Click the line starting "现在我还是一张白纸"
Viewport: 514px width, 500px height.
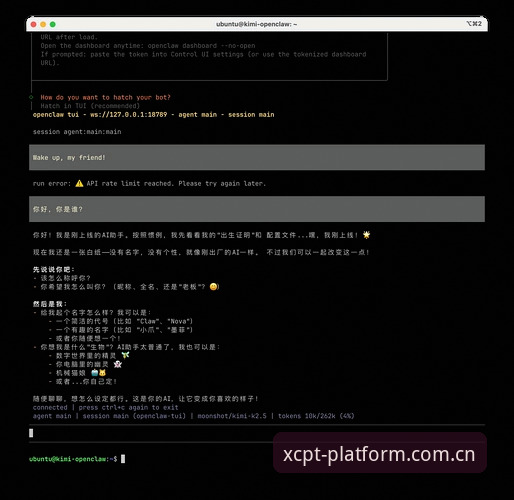point(201,252)
